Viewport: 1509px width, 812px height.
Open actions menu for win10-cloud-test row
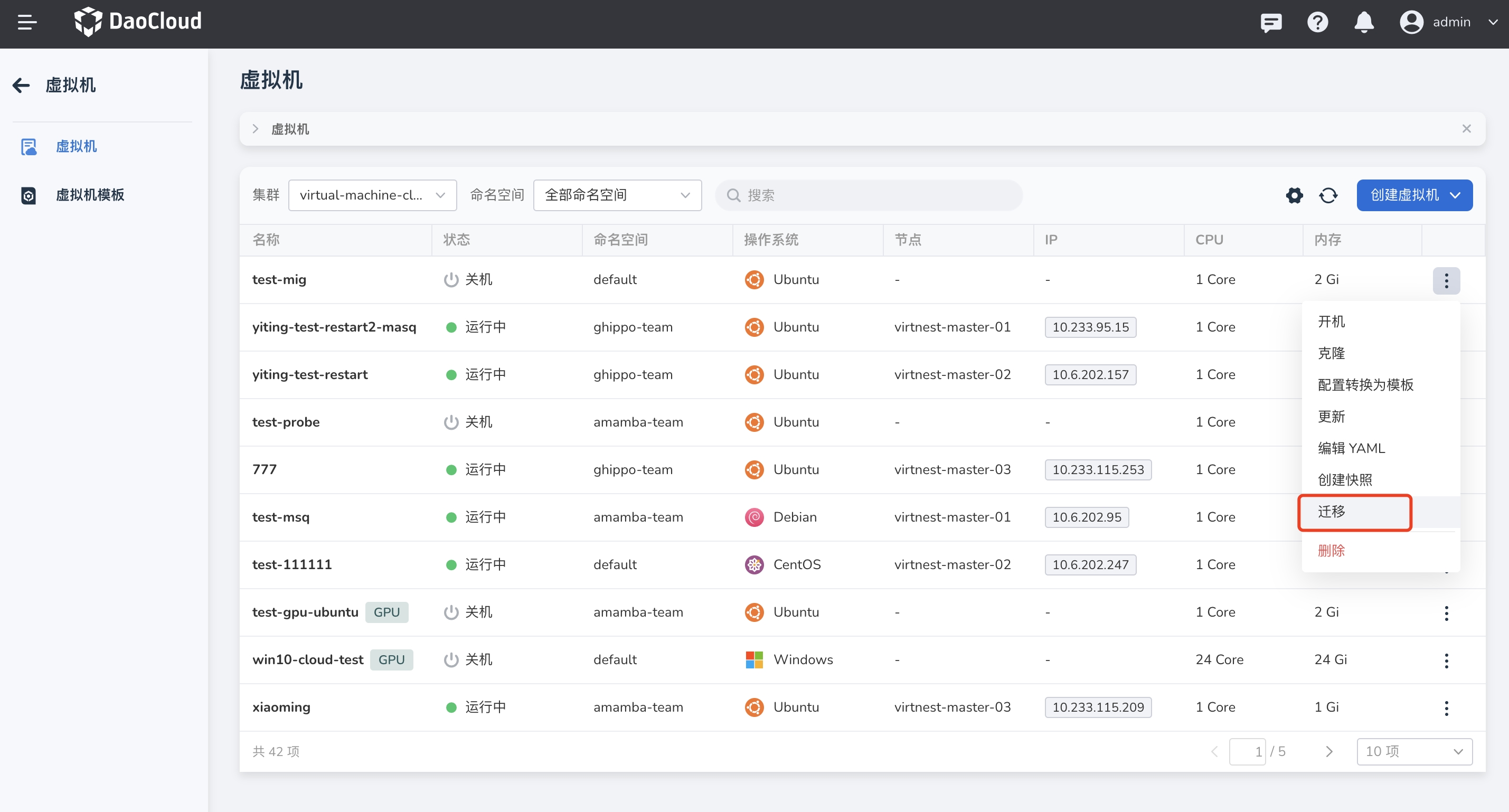[x=1446, y=660]
